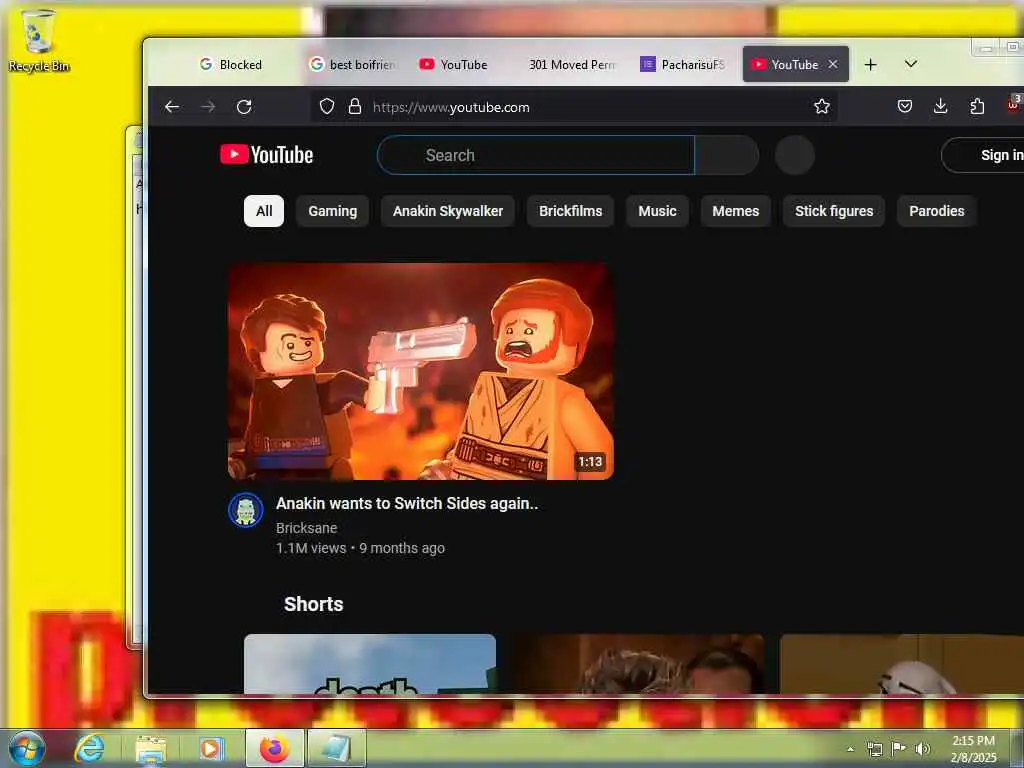Open the Action Center flag icon
Image resolution: width=1024 pixels, height=768 pixels.
click(899, 748)
